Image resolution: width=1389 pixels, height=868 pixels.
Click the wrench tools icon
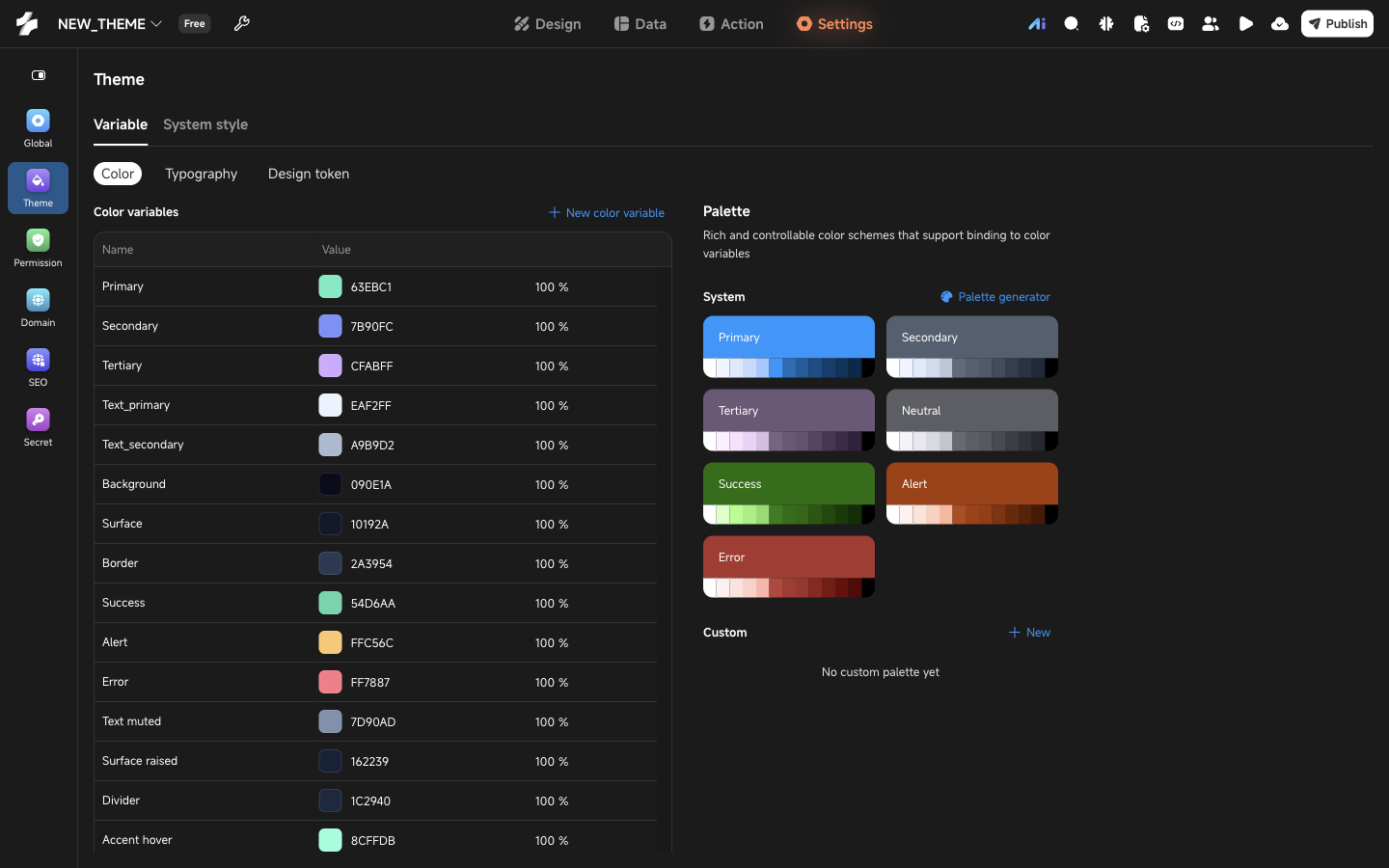242,23
